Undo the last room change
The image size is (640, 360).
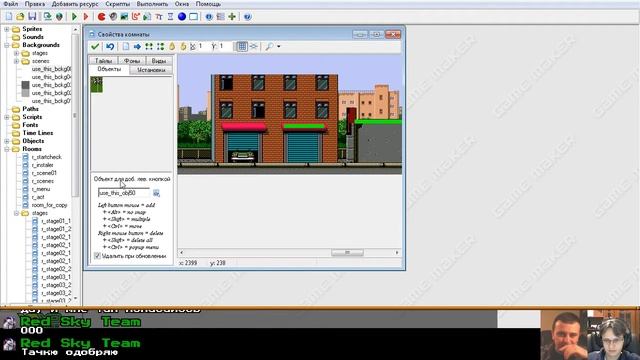click(110, 47)
